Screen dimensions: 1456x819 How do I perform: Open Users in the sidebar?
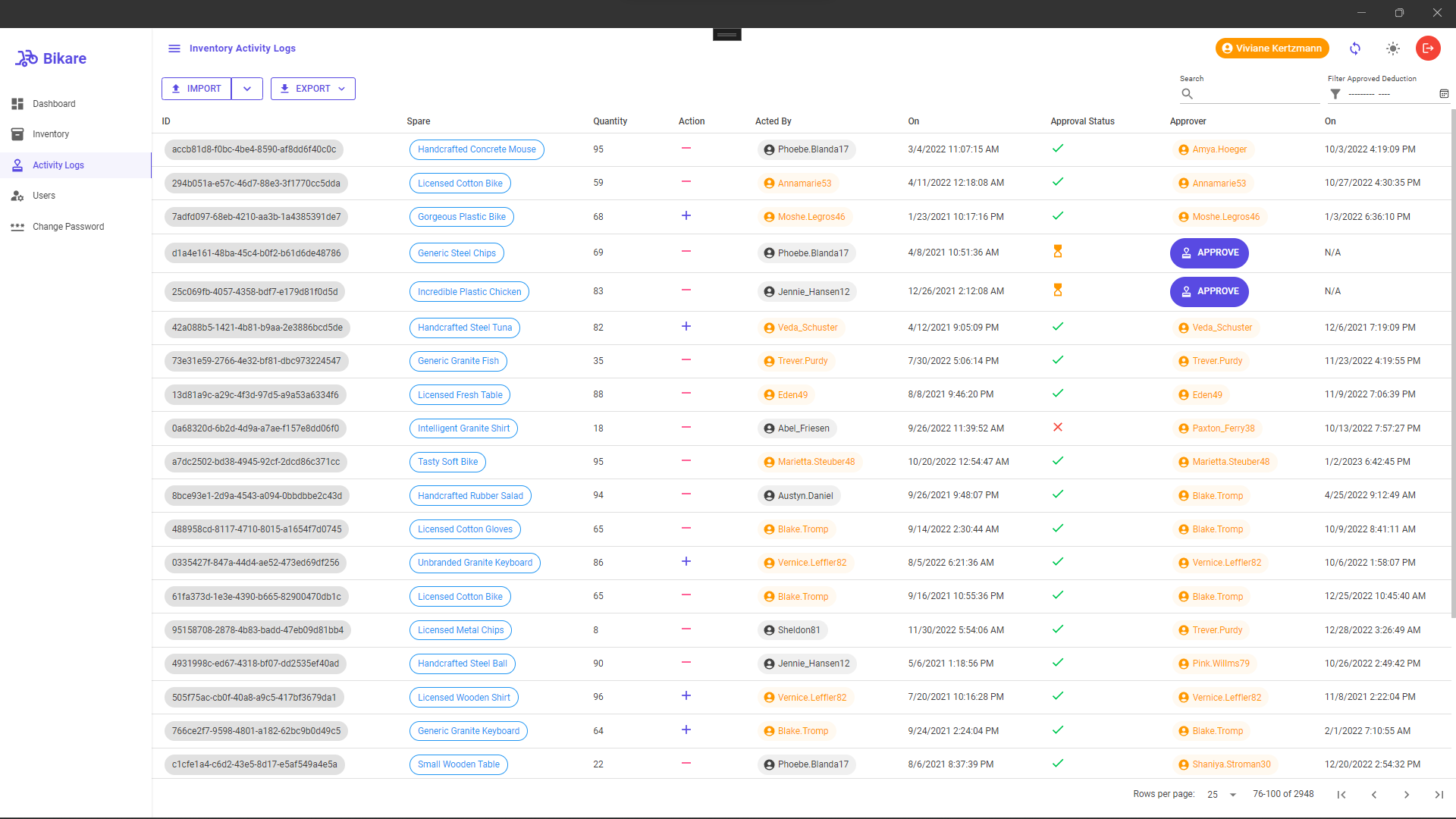[x=44, y=196]
